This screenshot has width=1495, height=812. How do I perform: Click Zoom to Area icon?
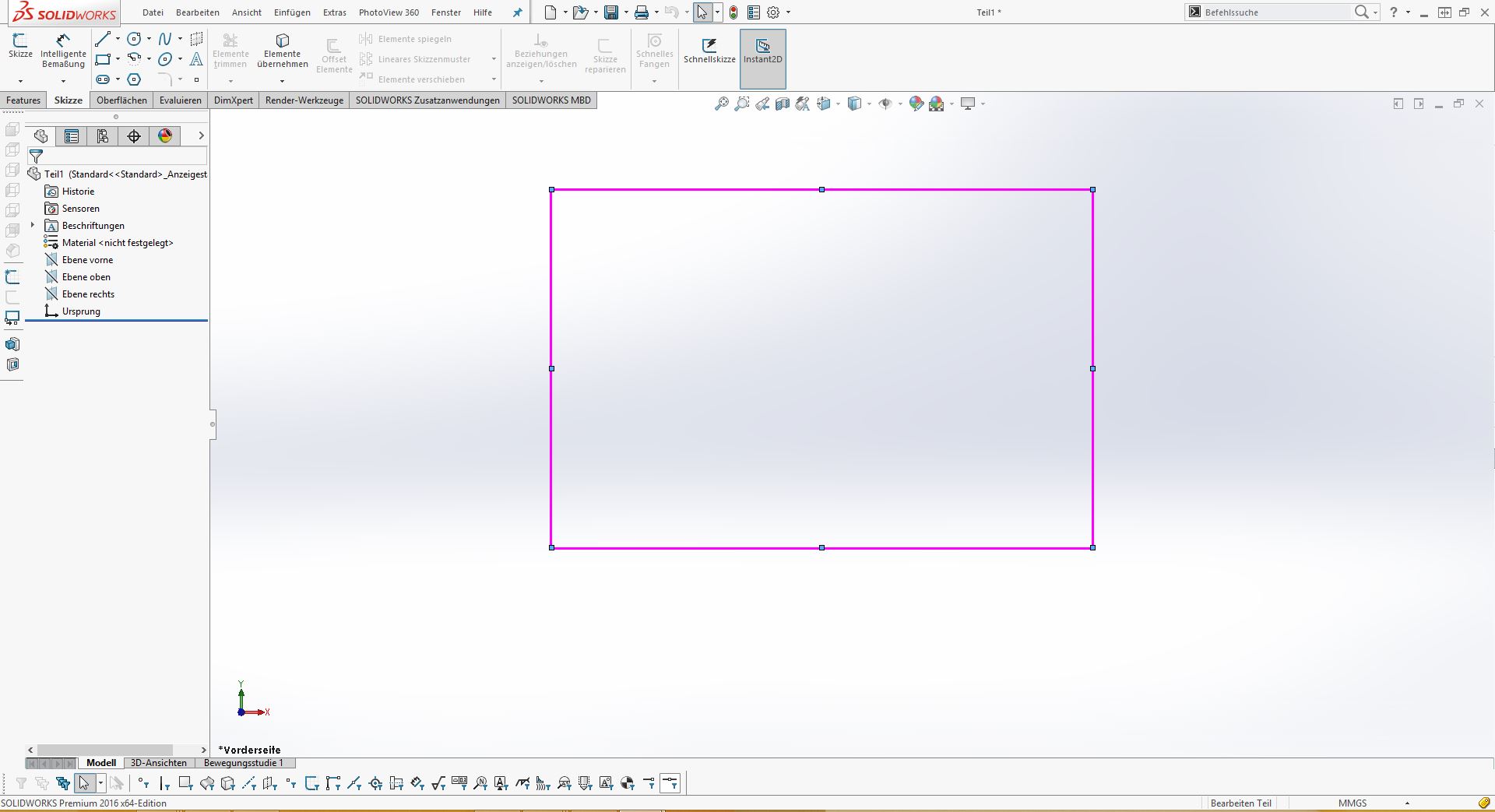point(742,104)
